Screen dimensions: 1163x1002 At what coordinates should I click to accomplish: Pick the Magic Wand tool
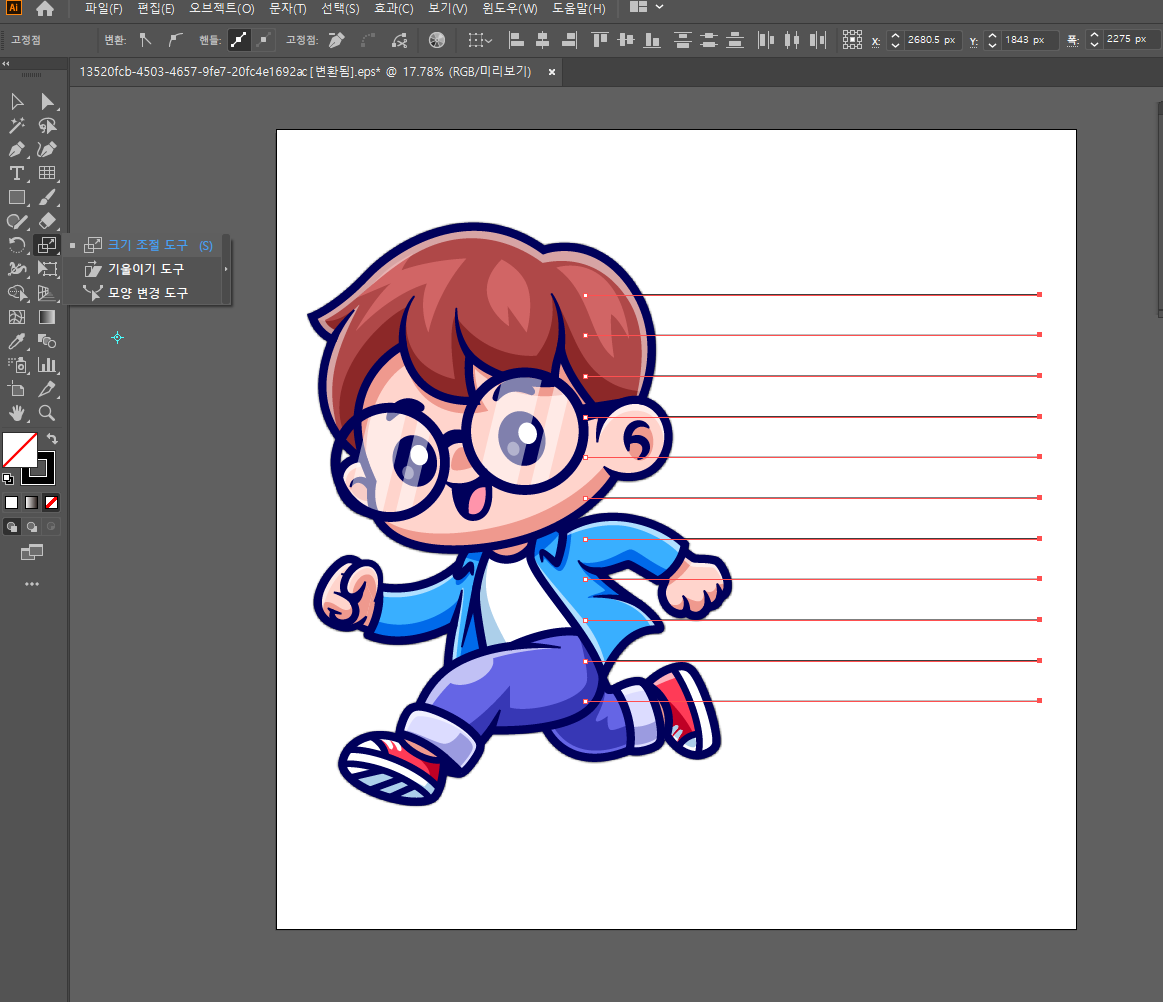tap(16, 125)
